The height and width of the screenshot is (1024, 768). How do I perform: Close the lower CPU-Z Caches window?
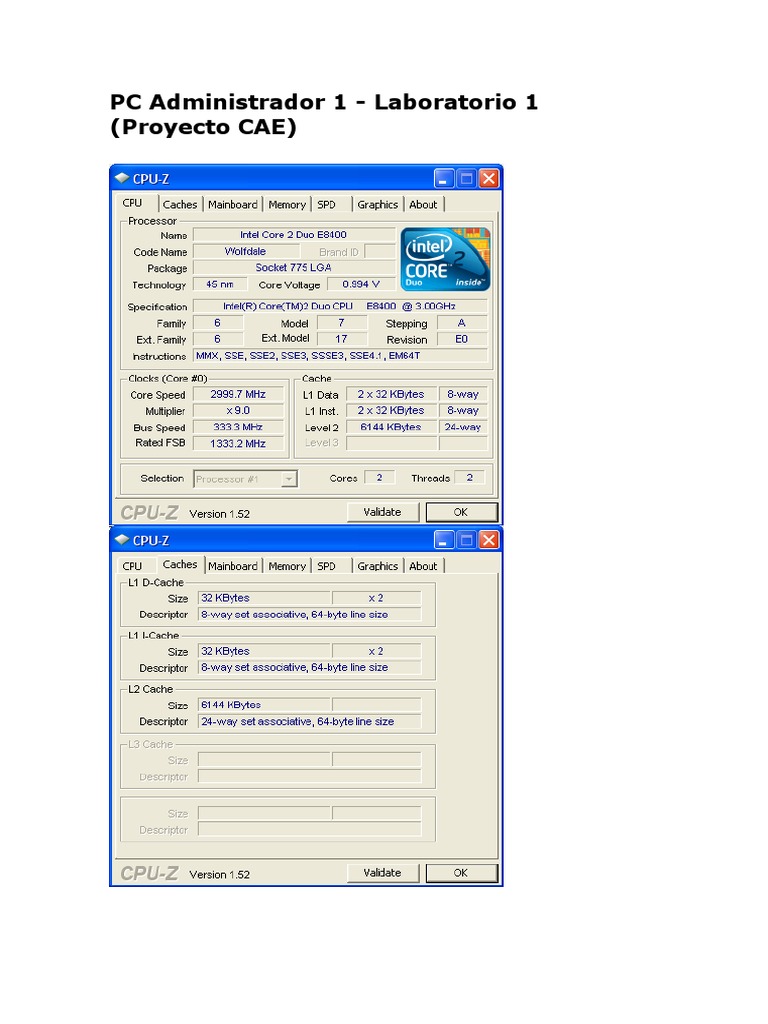coord(489,540)
